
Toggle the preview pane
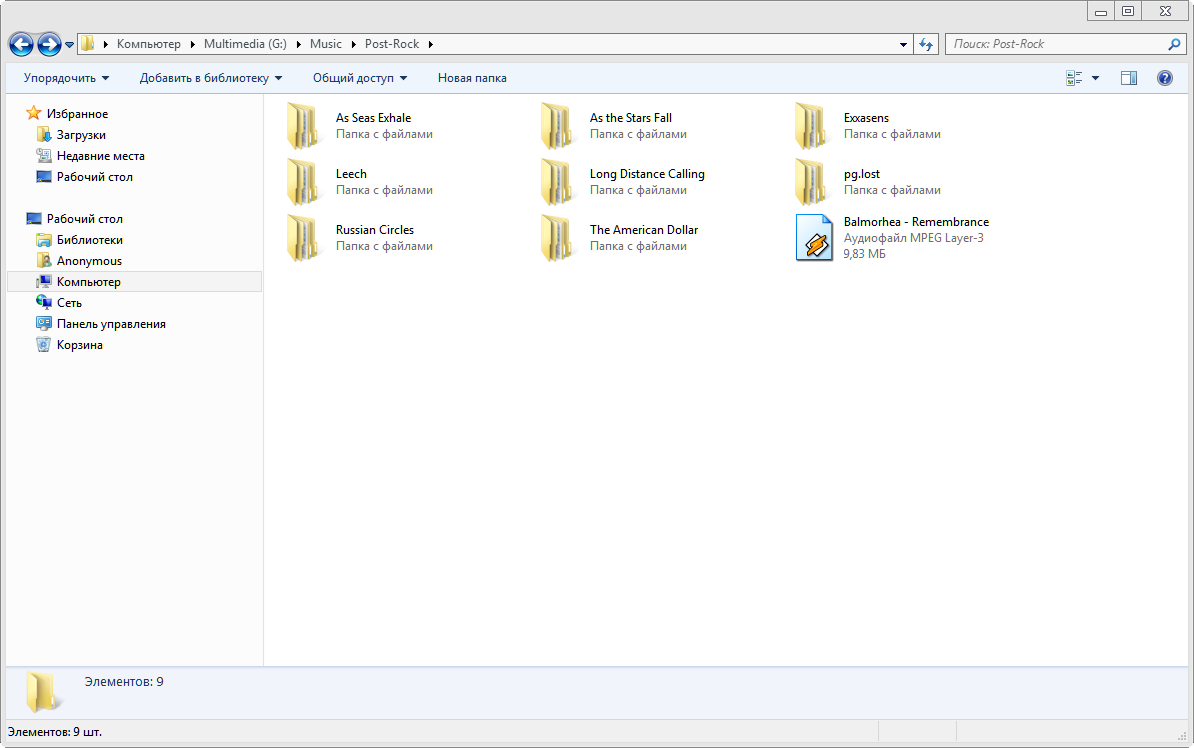[1129, 78]
